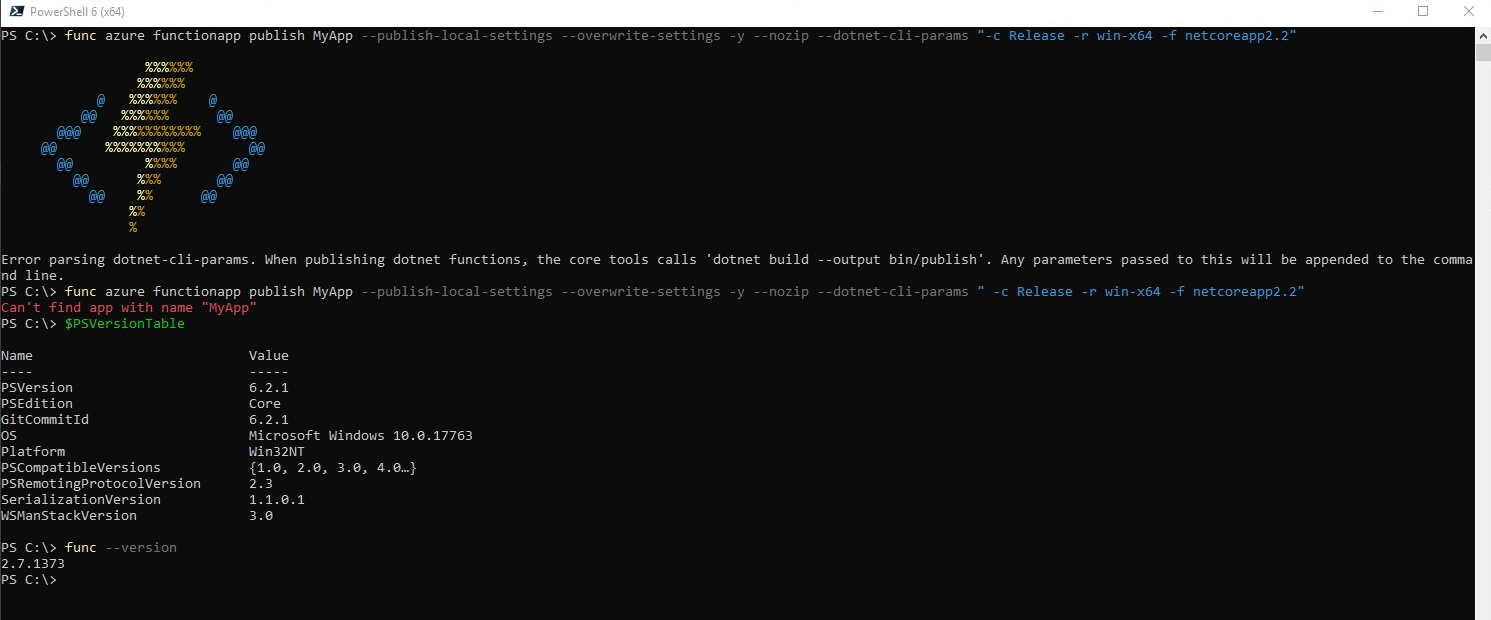Click the 'Microsoft Windows 10.0.17763' OS value
The width and height of the screenshot is (1491, 620).
(361, 435)
